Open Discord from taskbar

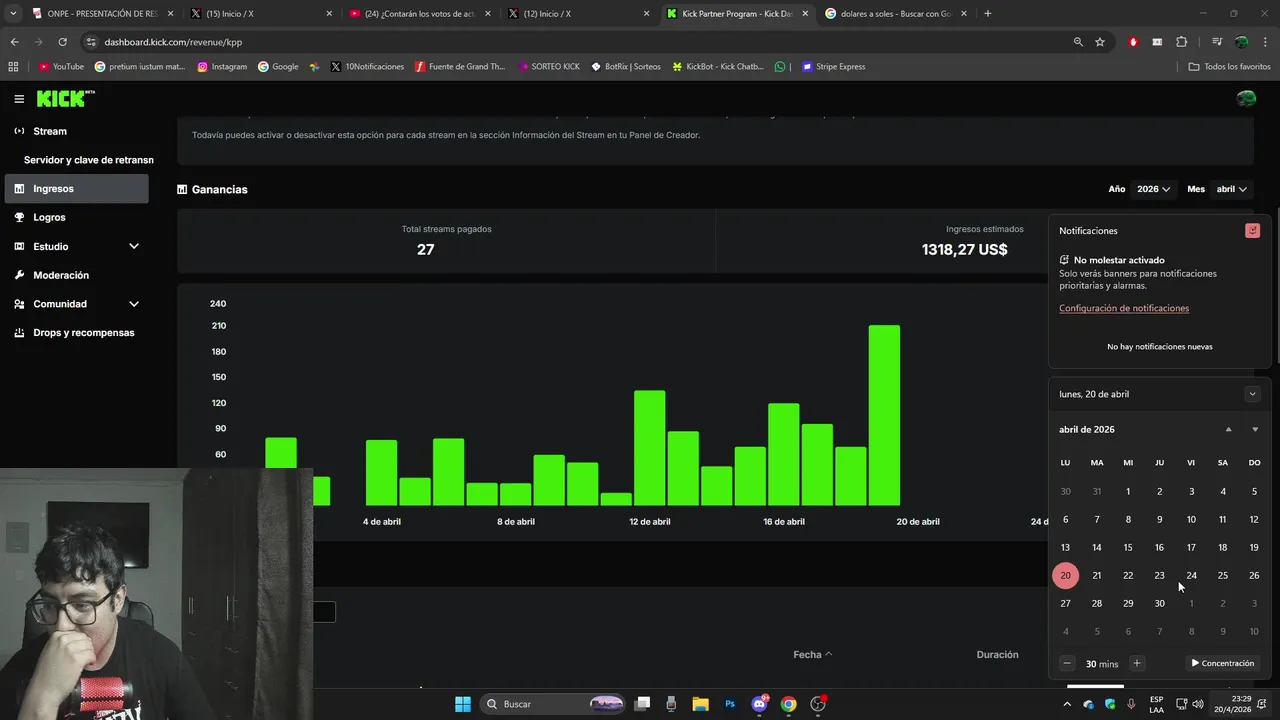click(759, 704)
